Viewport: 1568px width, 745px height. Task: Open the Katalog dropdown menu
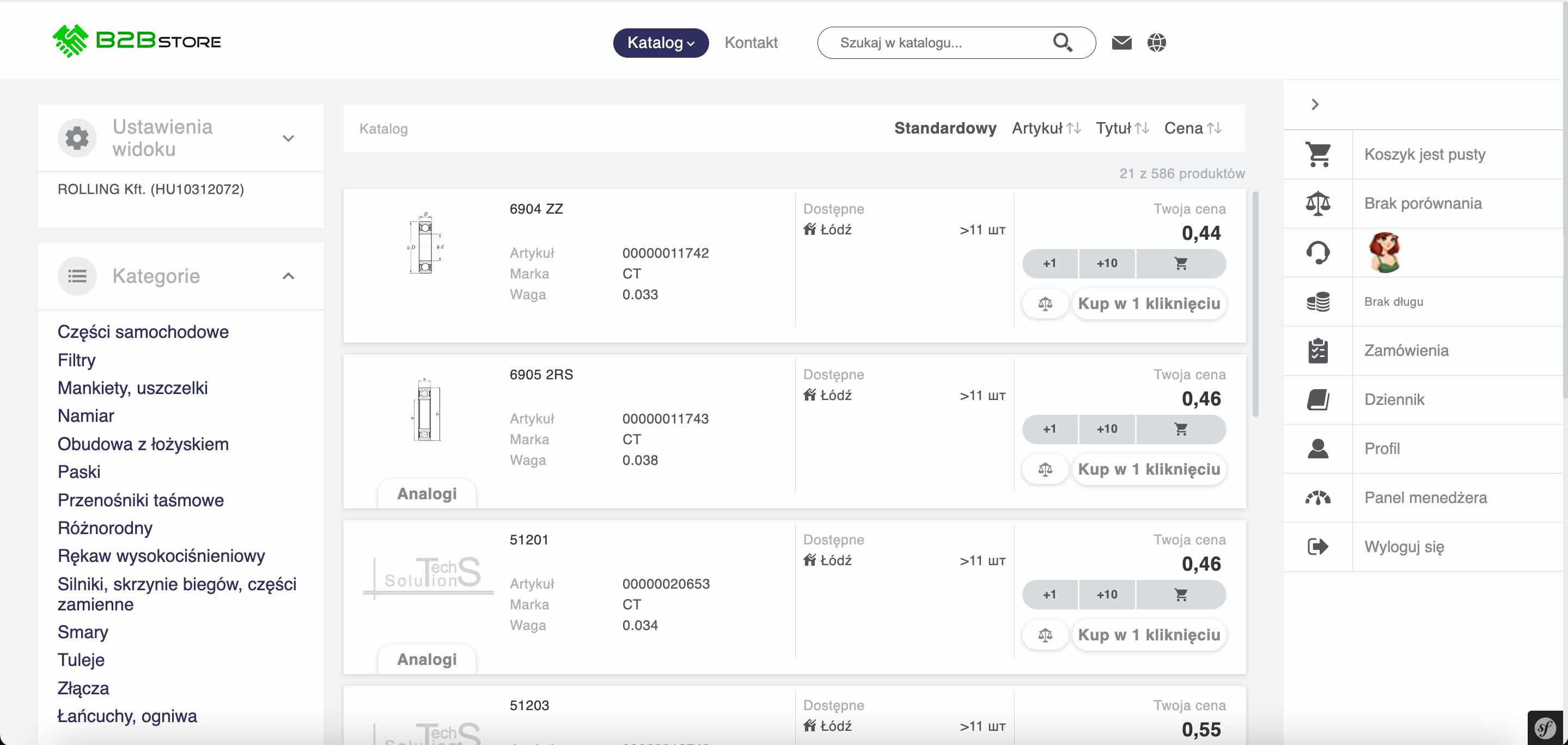[661, 43]
